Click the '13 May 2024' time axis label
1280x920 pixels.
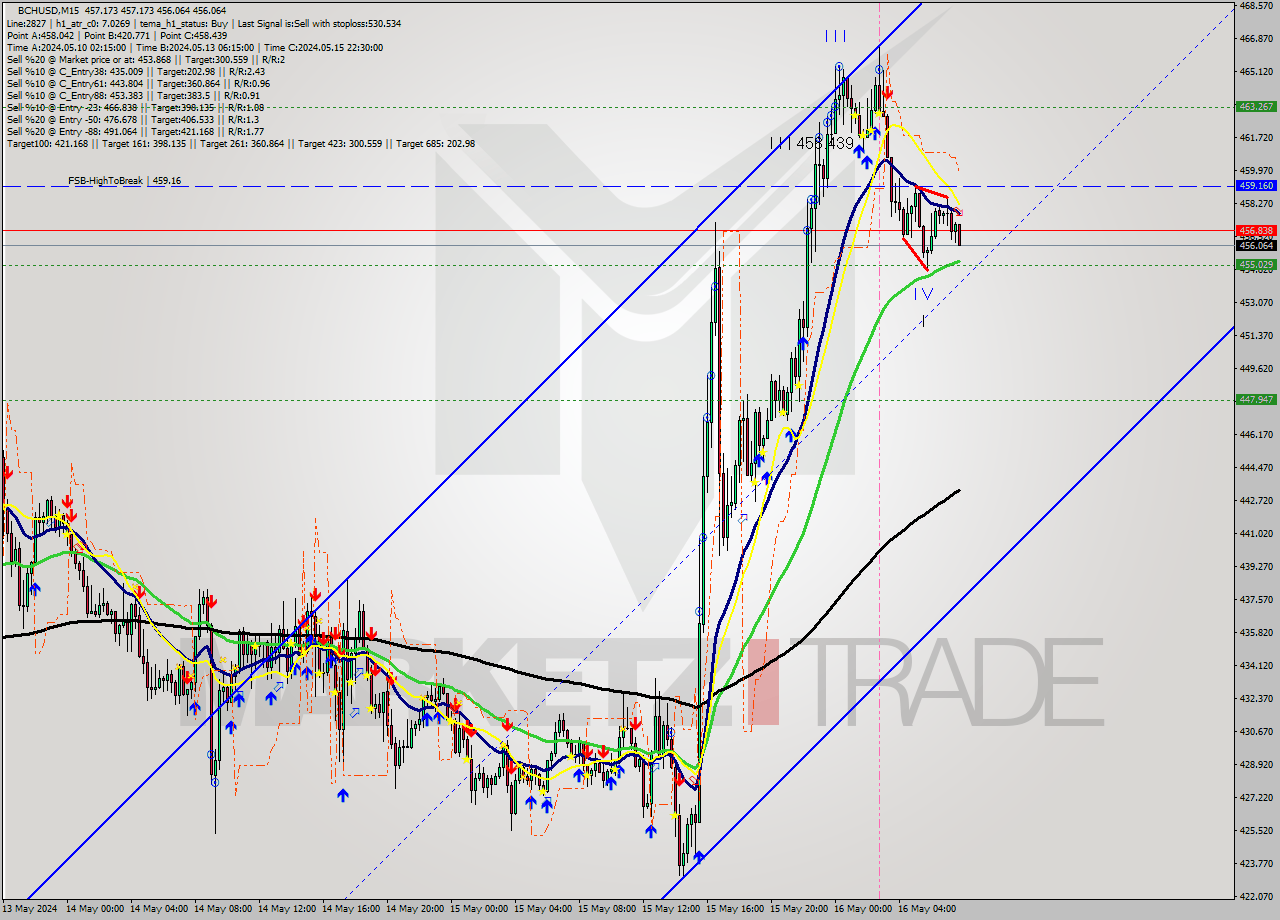[30, 909]
